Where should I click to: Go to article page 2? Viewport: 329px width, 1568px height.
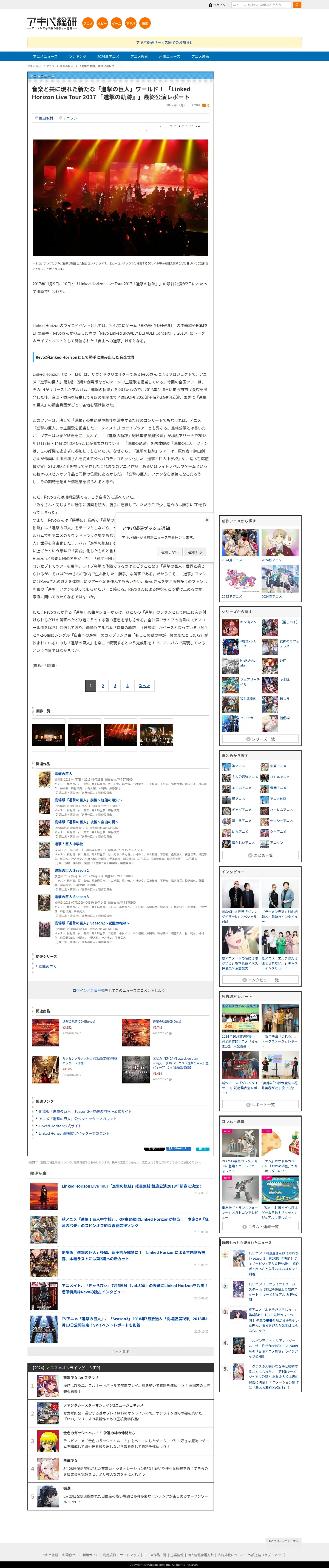[x=103, y=686]
